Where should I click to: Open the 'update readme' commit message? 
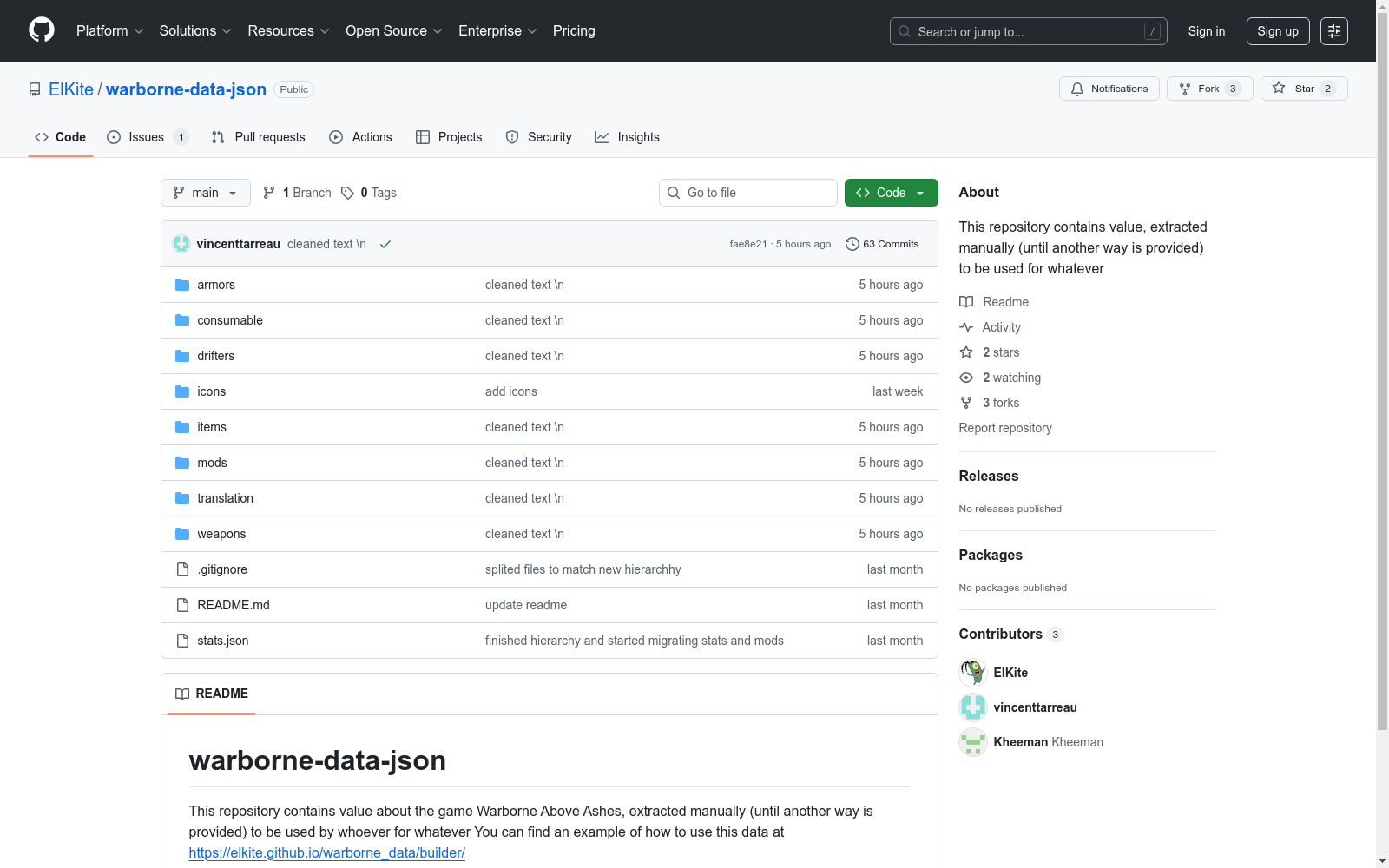pyautogui.click(x=526, y=605)
